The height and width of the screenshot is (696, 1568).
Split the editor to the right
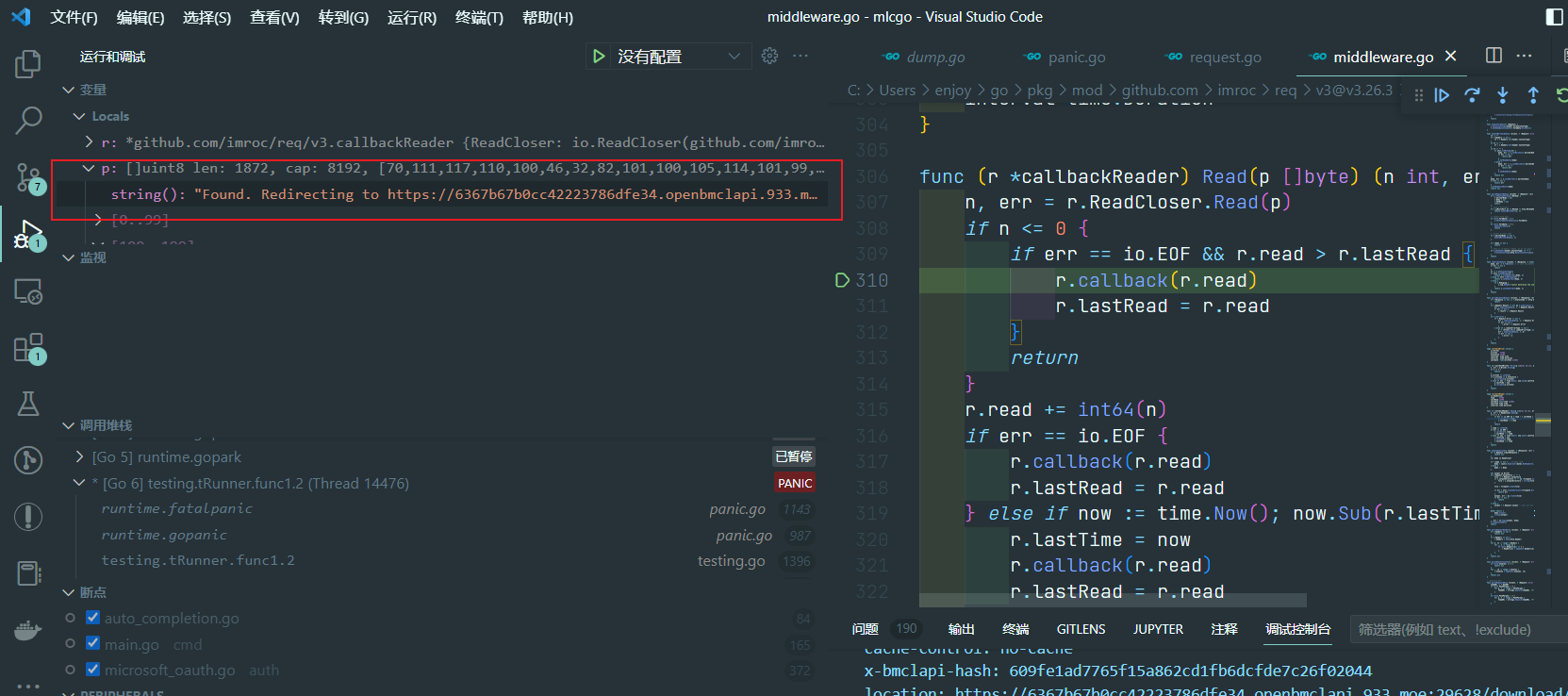coord(1494,56)
